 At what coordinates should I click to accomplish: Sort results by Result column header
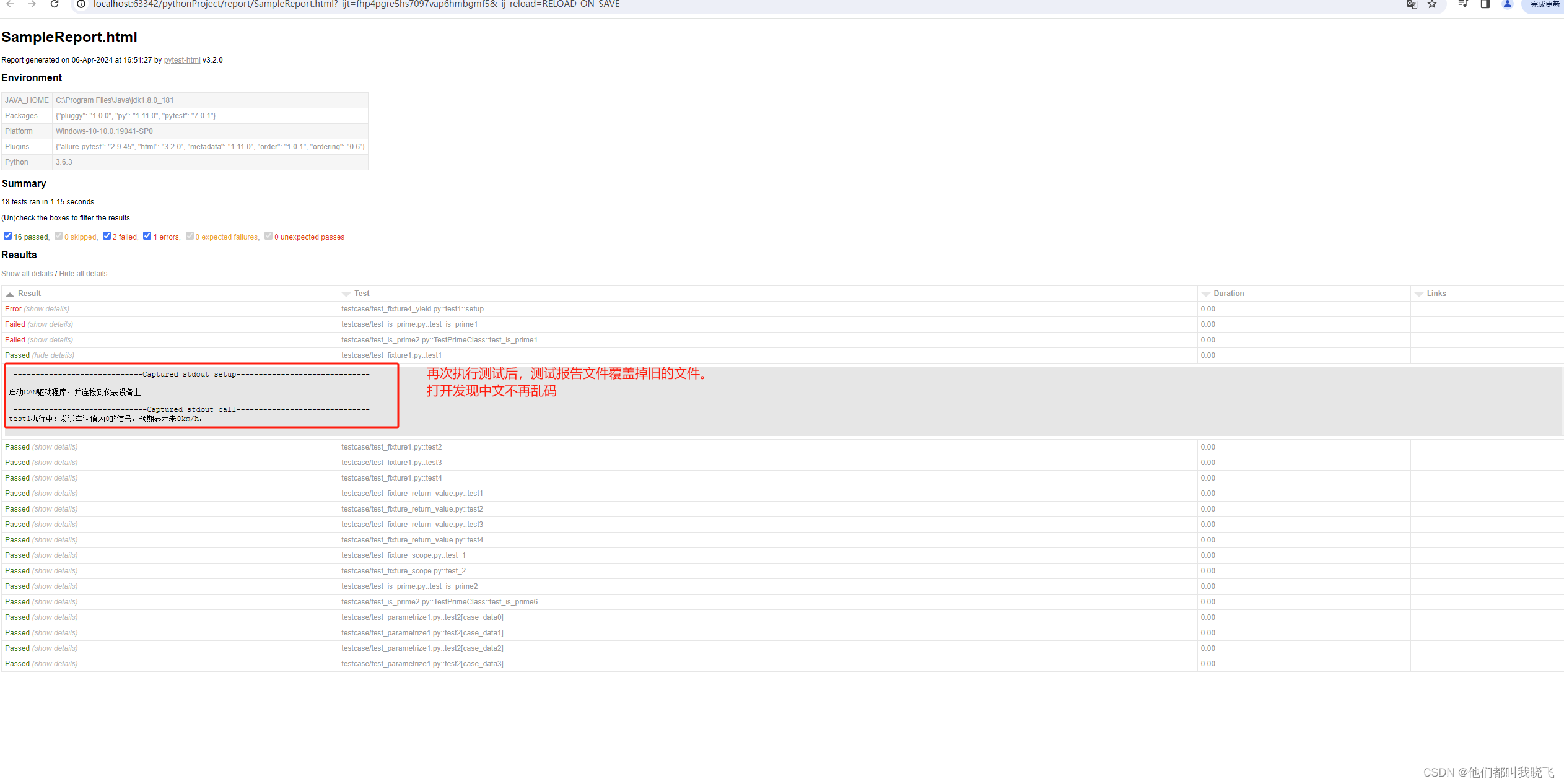coord(29,294)
